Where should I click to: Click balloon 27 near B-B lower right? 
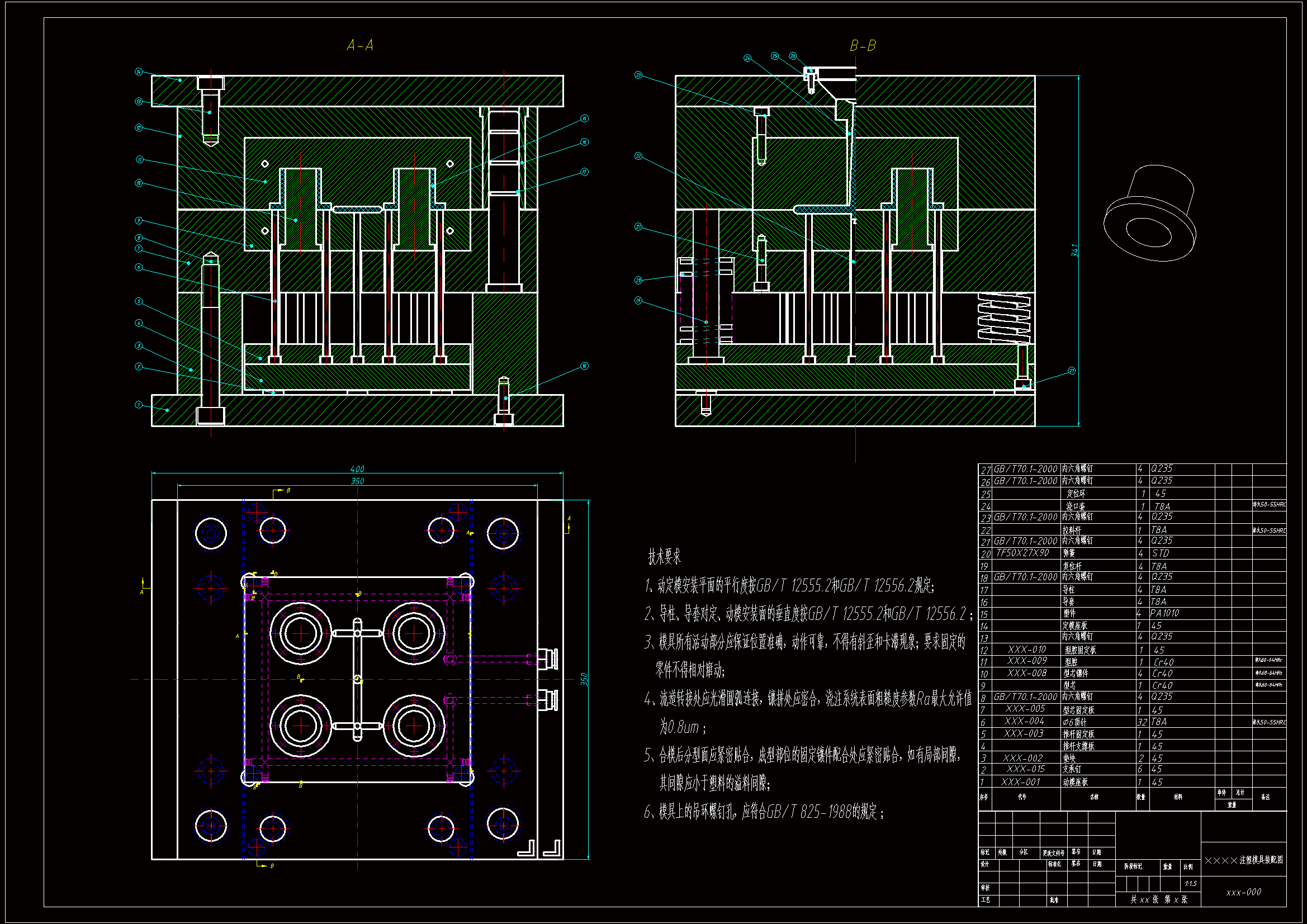click(1071, 371)
